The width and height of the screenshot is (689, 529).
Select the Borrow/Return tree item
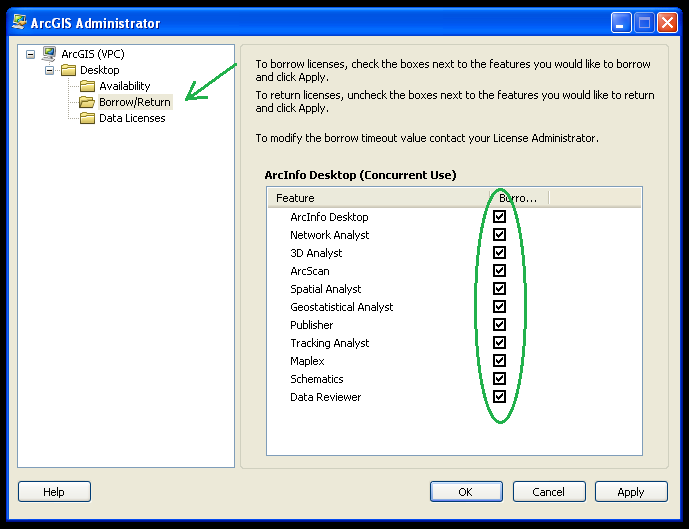(135, 102)
